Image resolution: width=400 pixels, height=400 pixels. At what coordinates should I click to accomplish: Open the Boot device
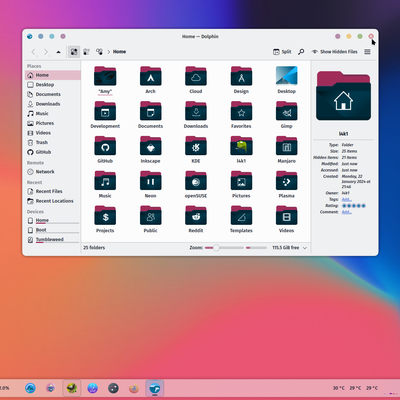click(53, 230)
